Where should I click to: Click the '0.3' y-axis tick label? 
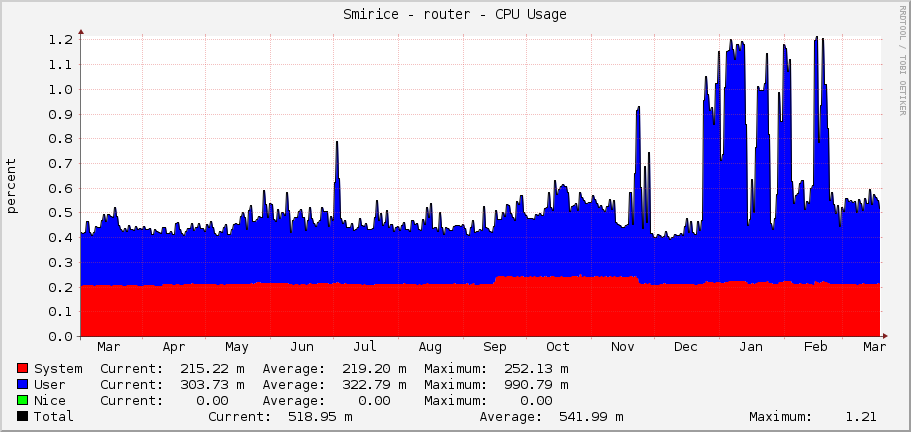coord(61,262)
